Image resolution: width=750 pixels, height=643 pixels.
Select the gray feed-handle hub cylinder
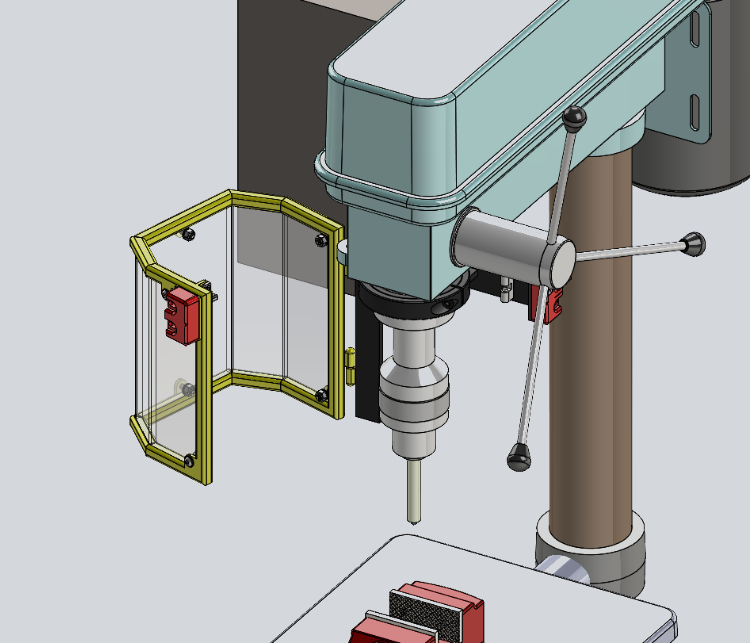[x=512, y=249]
